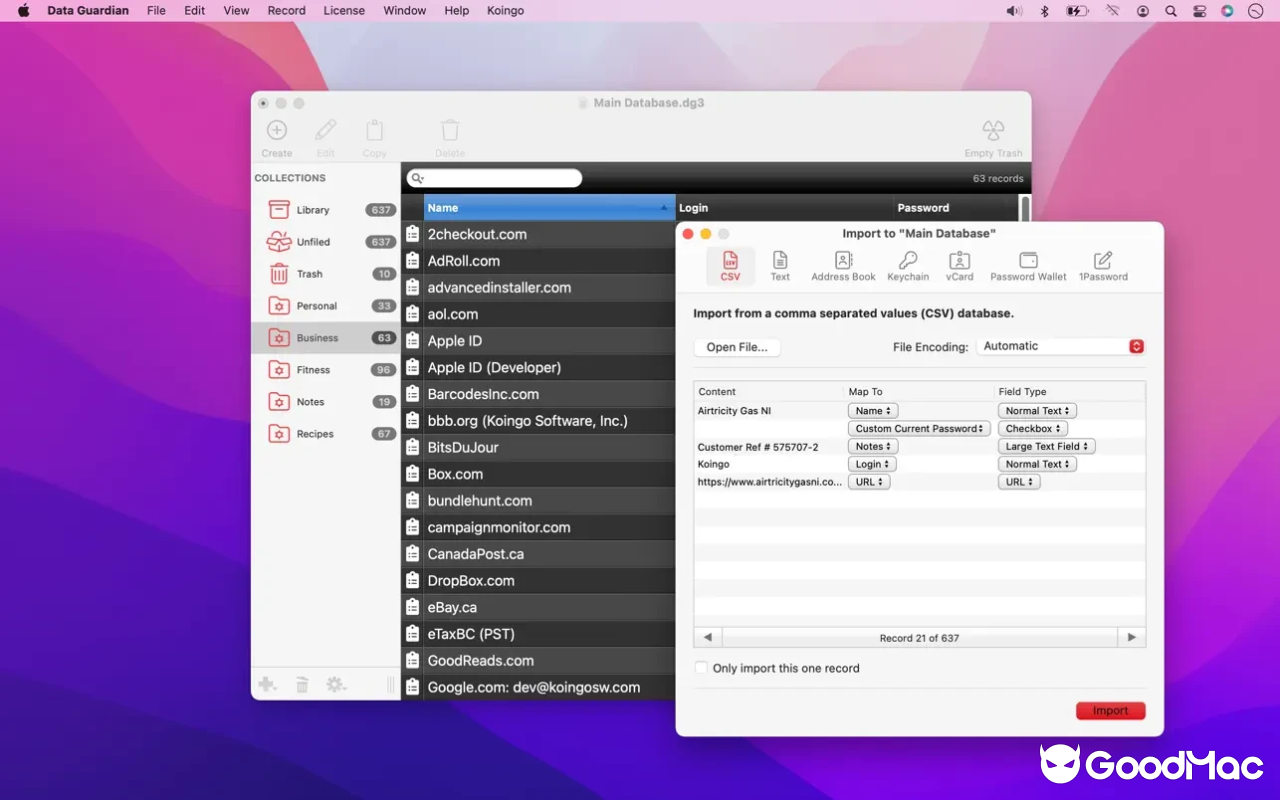The height and width of the screenshot is (800, 1280).
Task: Select the Password Wallet import icon
Action: click(1027, 262)
